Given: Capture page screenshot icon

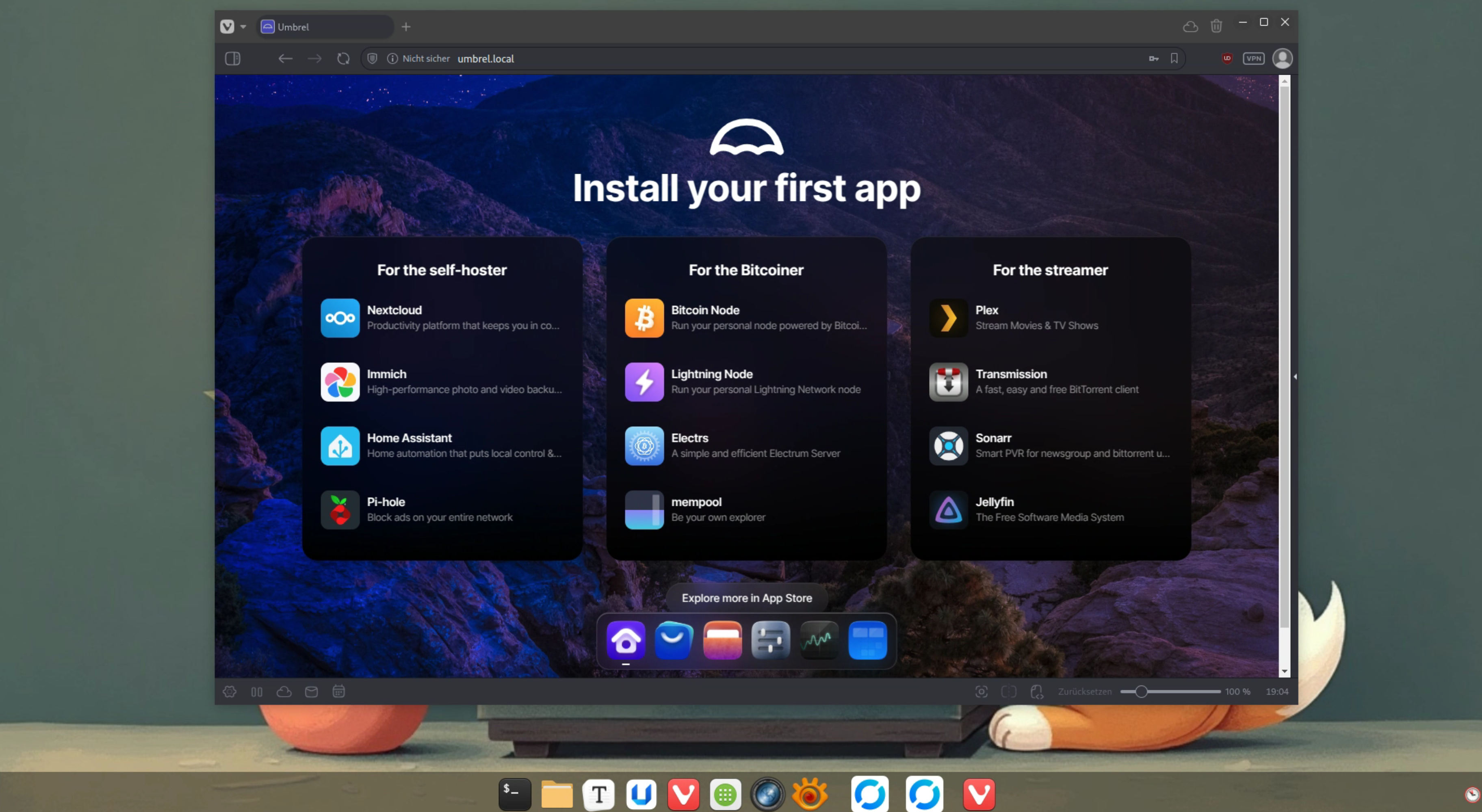Looking at the screenshot, I should click(981, 691).
